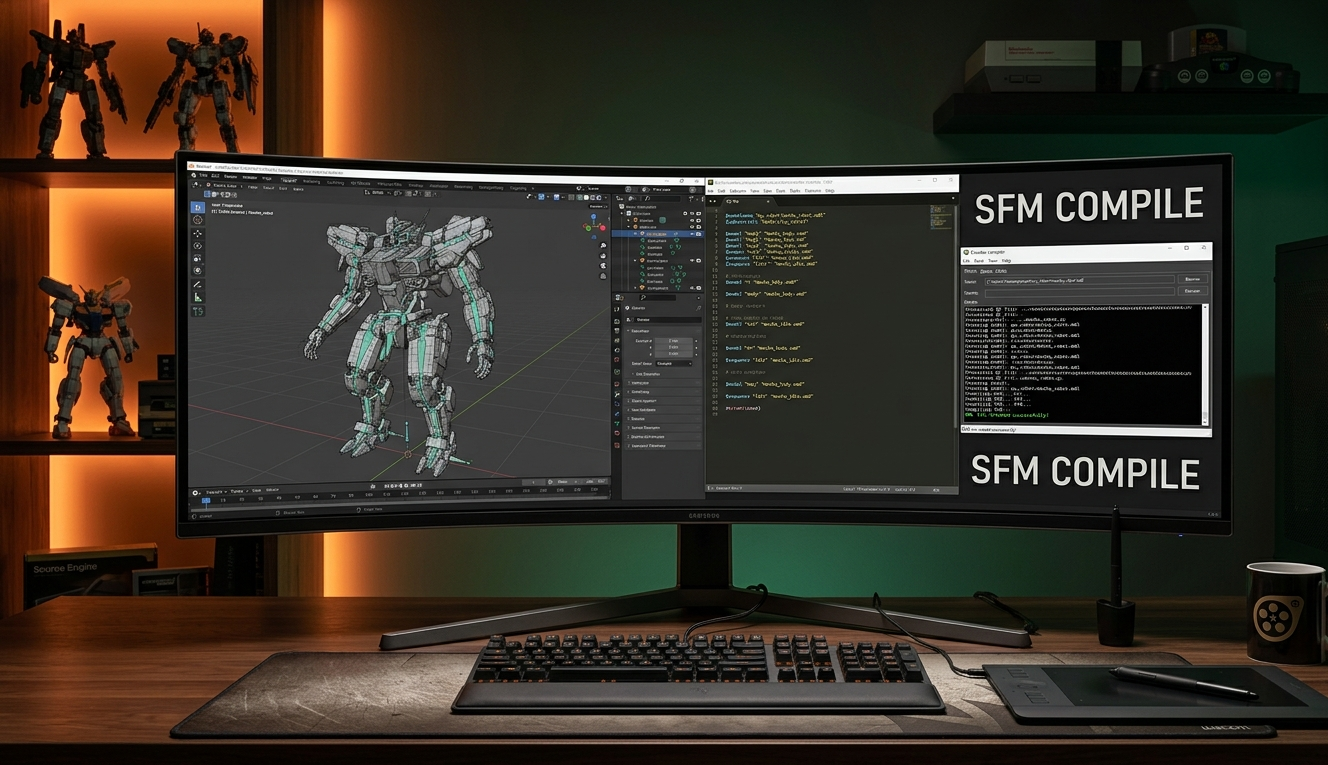Select the Scale tool in Blender toolbar

tap(198, 258)
